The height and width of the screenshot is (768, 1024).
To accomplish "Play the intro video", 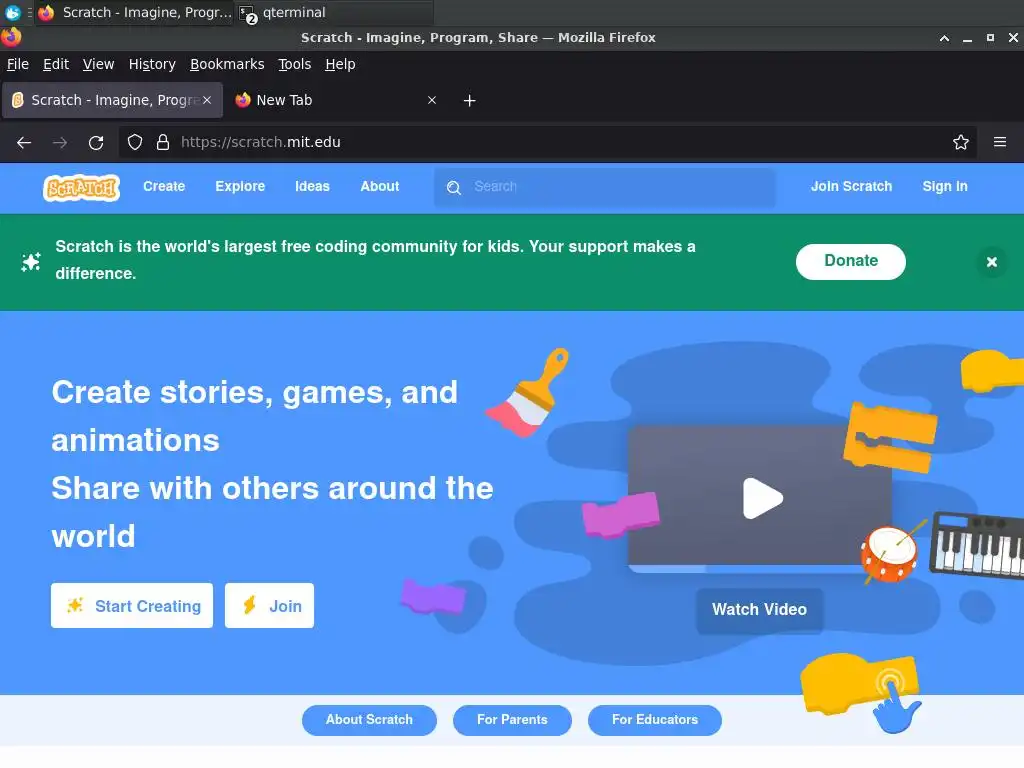I will (x=762, y=498).
